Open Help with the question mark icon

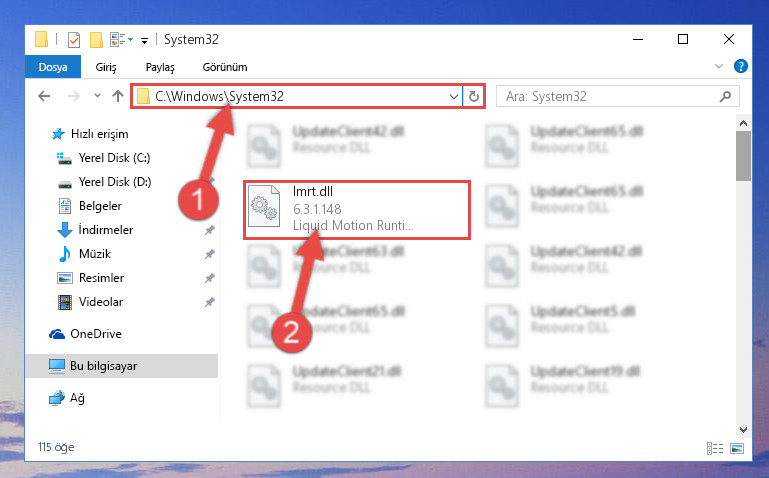741,66
